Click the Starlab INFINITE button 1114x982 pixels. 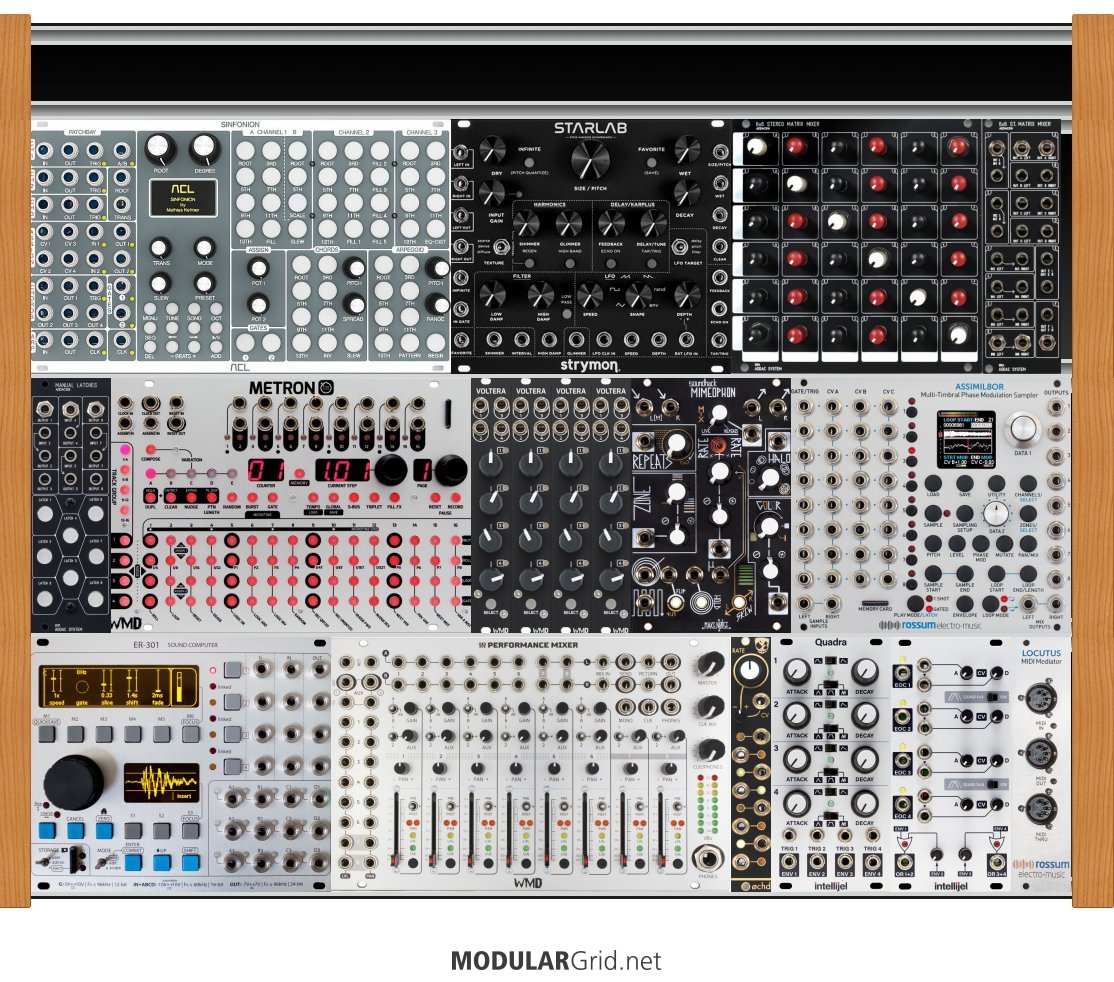coord(531,161)
